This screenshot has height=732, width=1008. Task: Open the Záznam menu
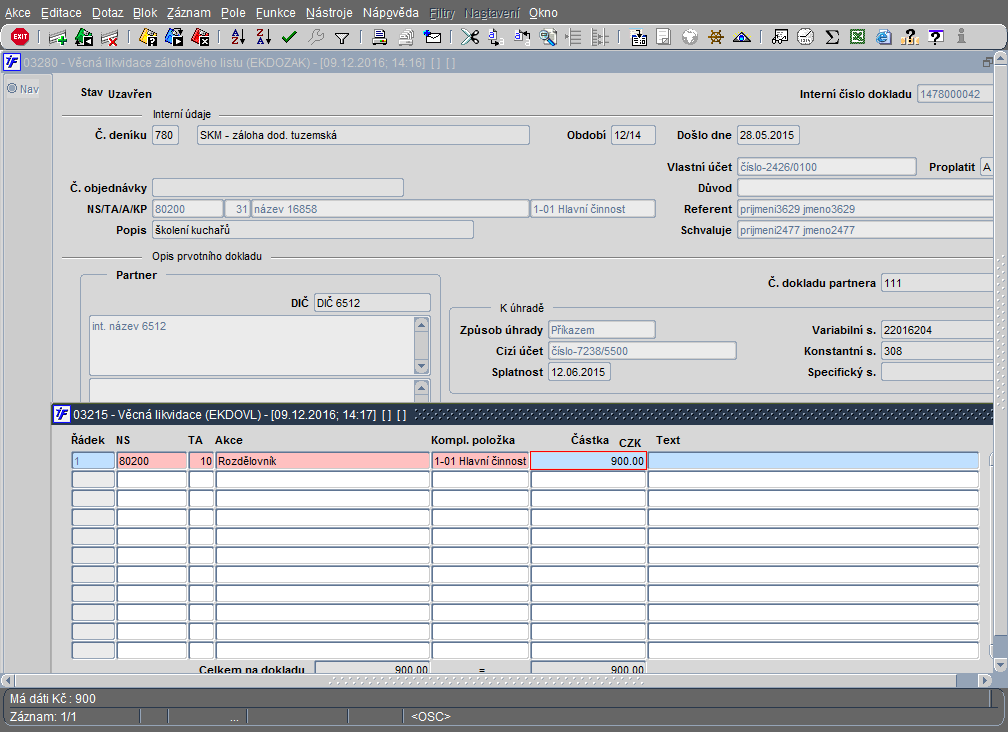pos(188,13)
